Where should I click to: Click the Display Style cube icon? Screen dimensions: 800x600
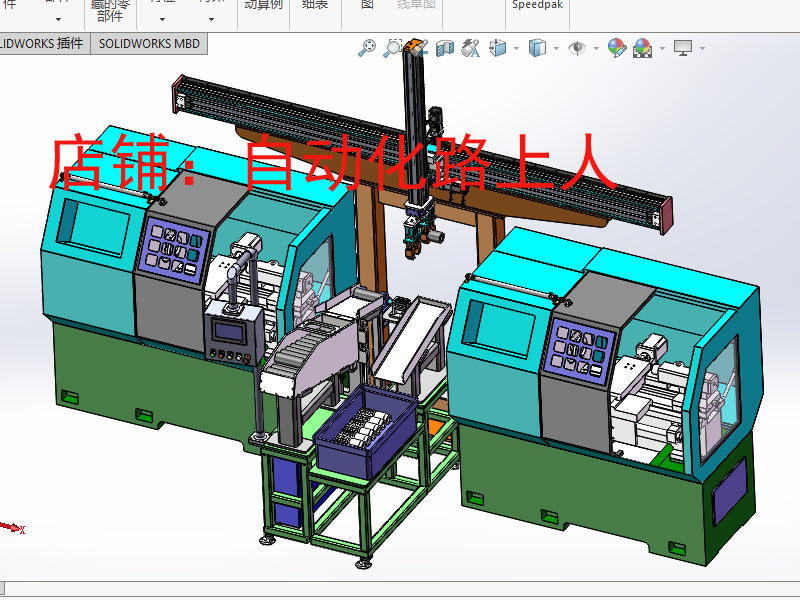coord(537,47)
